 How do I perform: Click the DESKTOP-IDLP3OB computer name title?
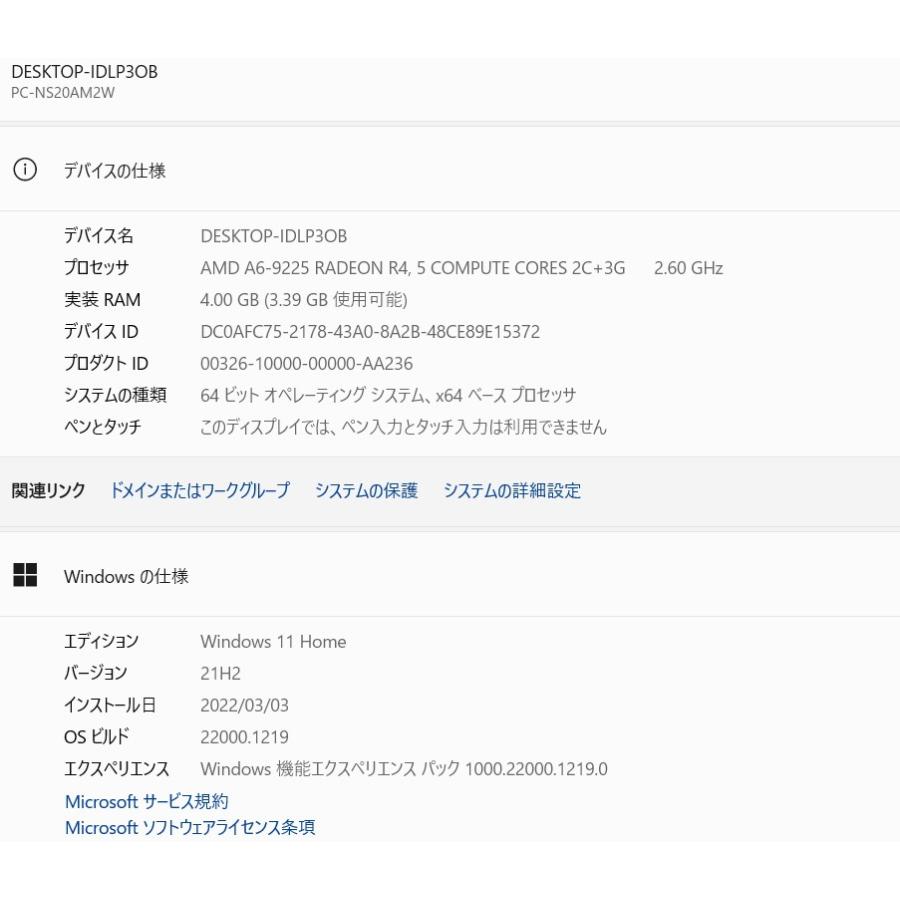point(84,72)
